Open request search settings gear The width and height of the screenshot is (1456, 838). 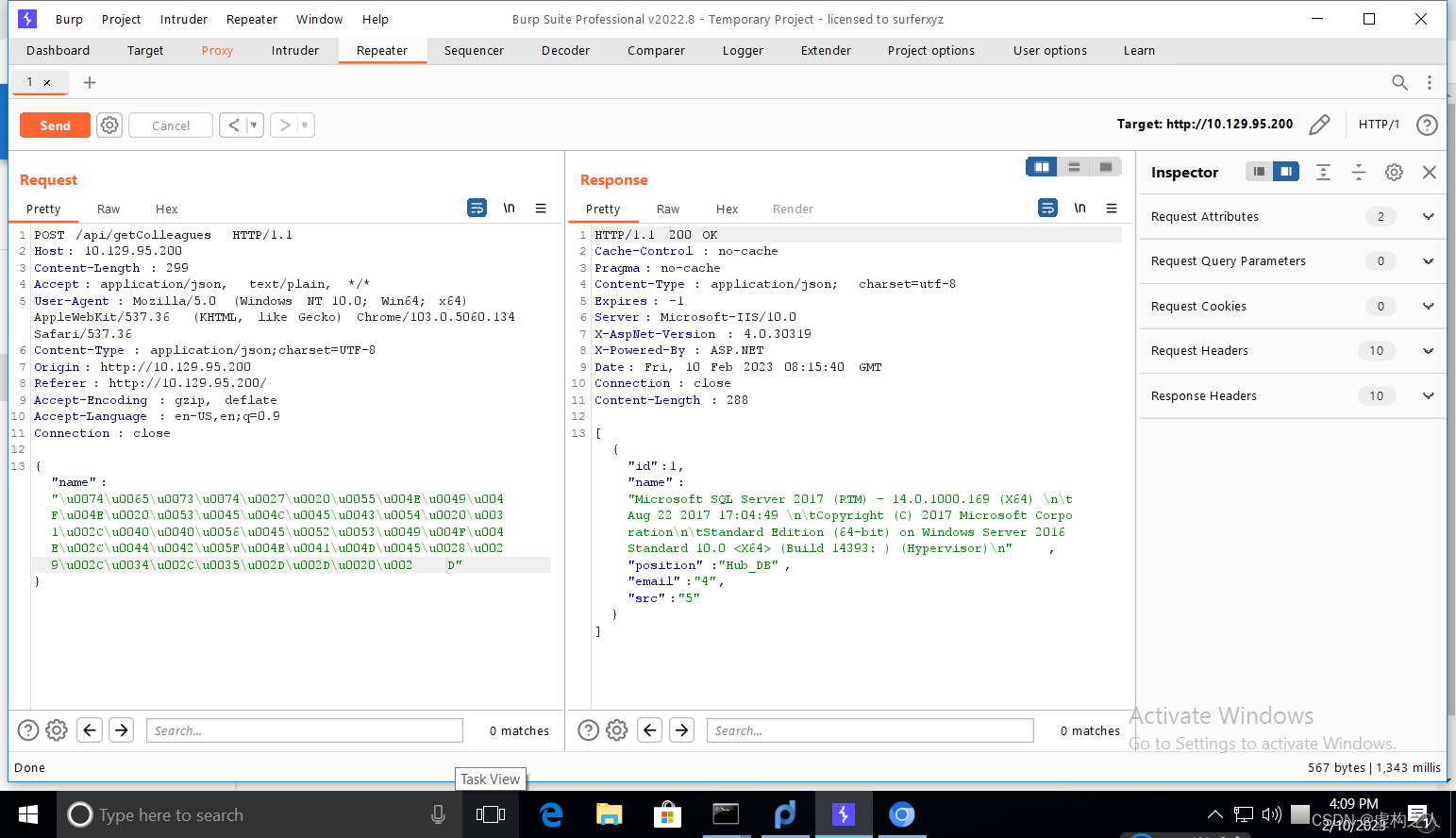point(57,730)
